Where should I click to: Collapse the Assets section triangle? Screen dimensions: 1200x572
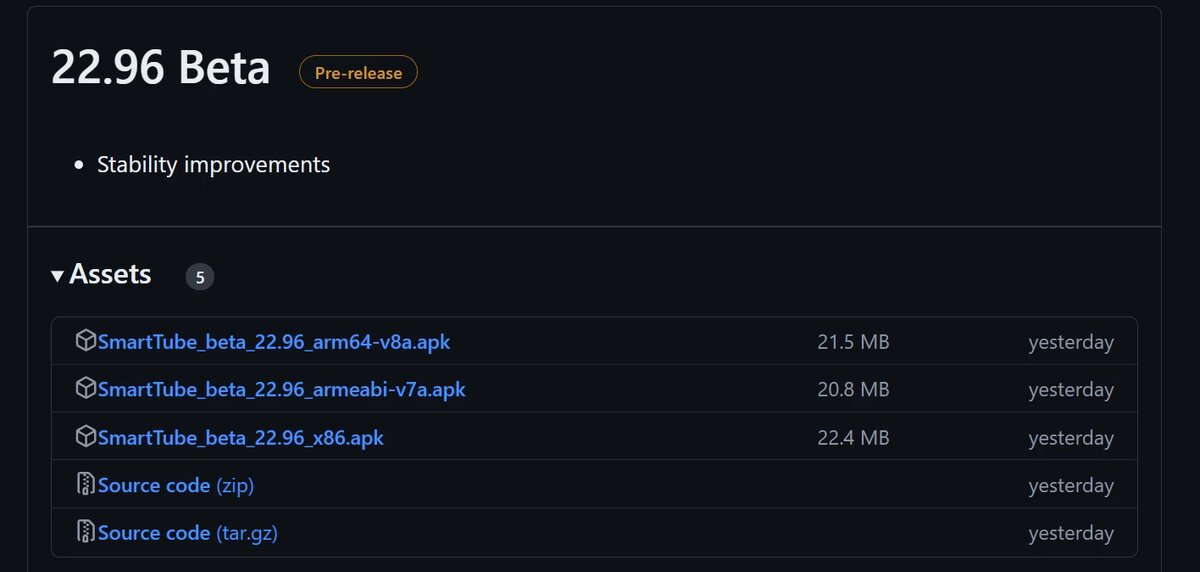click(x=58, y=275)
